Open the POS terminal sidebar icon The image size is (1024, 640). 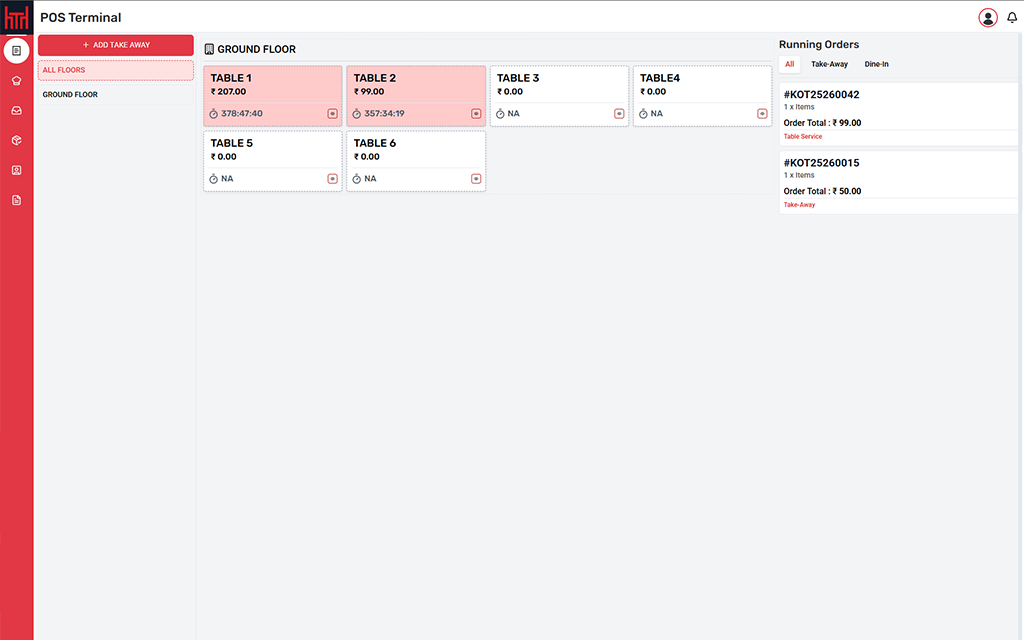click(x=16, y=50)
